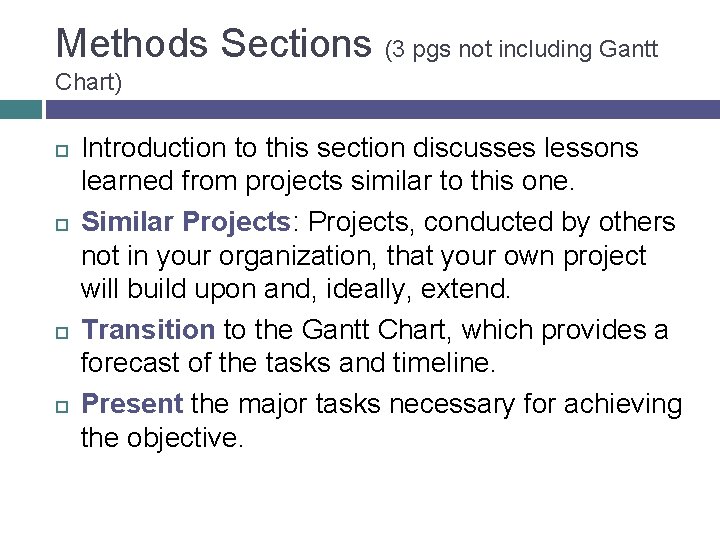This screenshot has width=720, height=540.
Task: Click the bold word 'Transition'
Action: [x=148, y=330]
